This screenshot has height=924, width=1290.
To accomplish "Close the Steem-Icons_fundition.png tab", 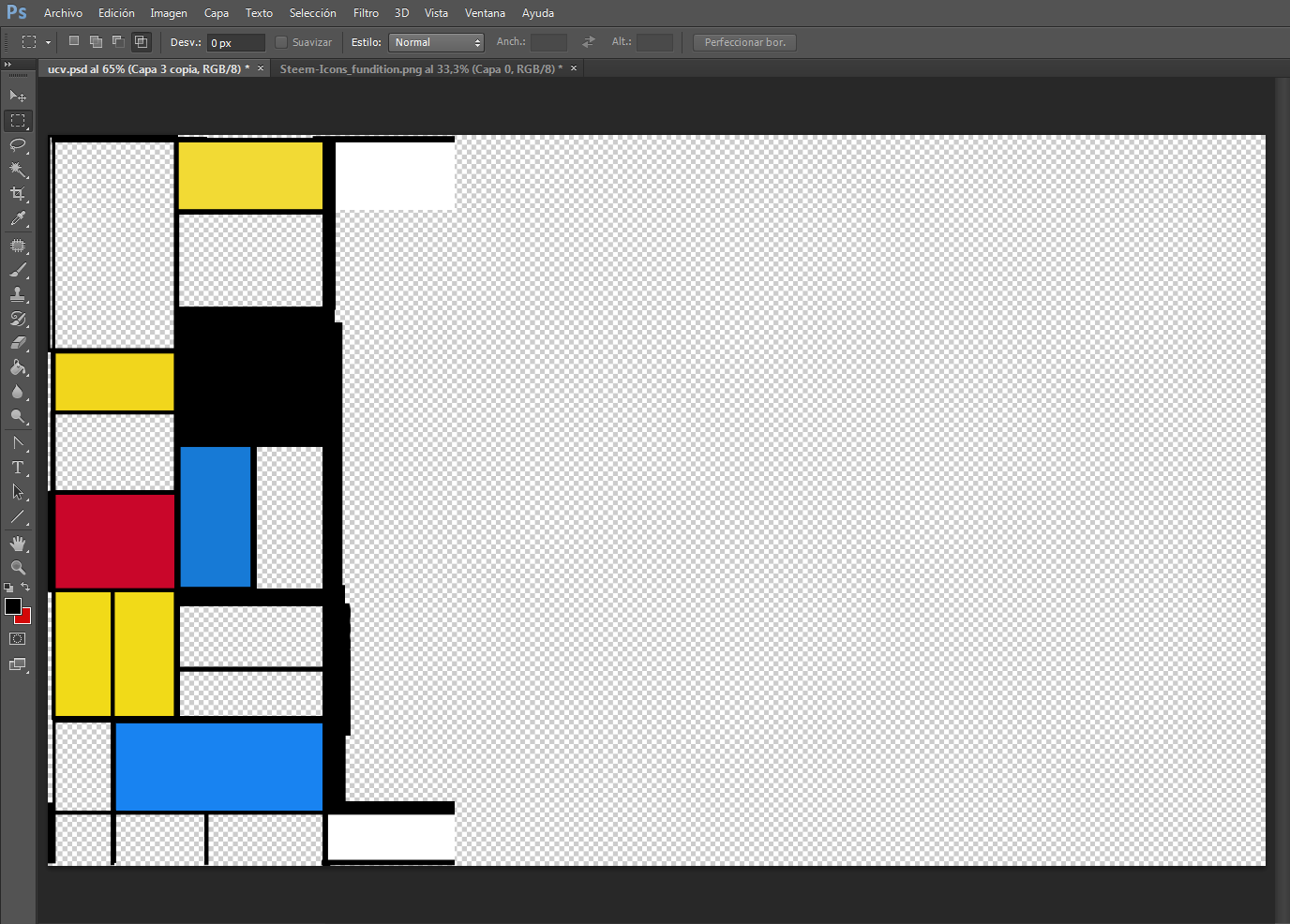I will click(x=574, y=68).
